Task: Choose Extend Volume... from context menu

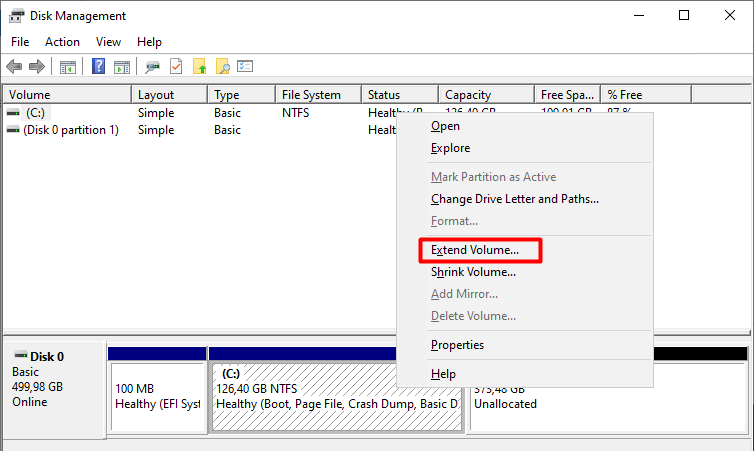Action: coord(475,249)
